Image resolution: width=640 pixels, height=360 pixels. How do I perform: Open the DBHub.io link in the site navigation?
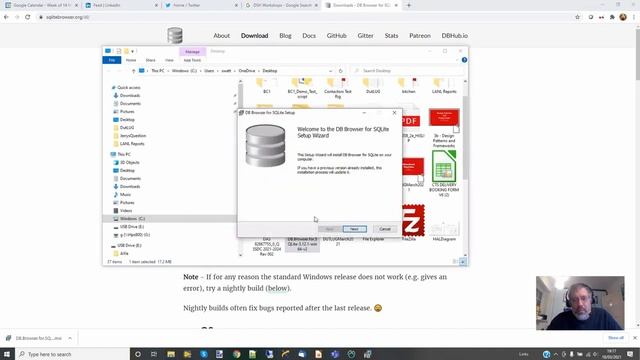click(455, 36)
